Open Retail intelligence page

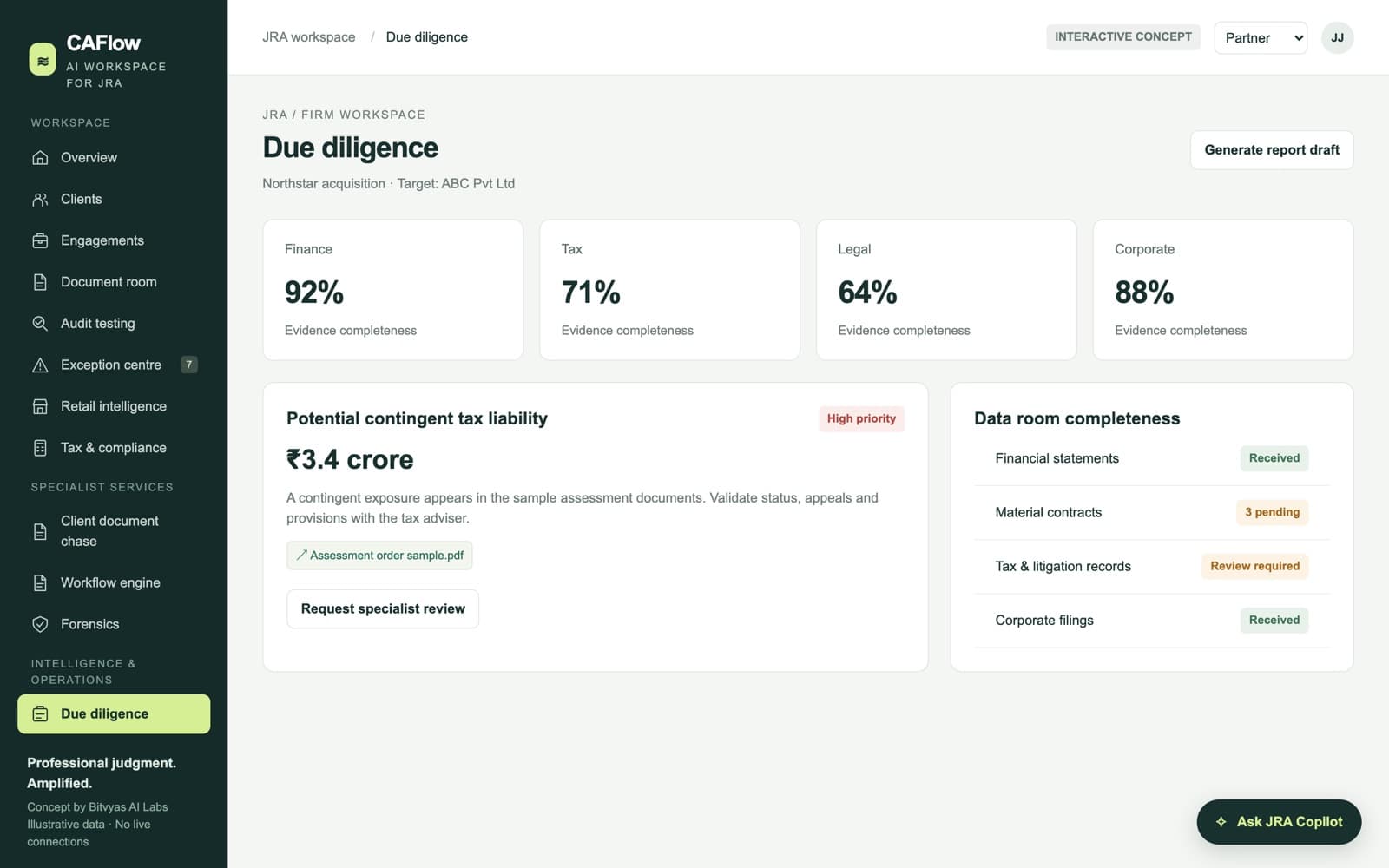pyautogui.click(x=114, y=406)
